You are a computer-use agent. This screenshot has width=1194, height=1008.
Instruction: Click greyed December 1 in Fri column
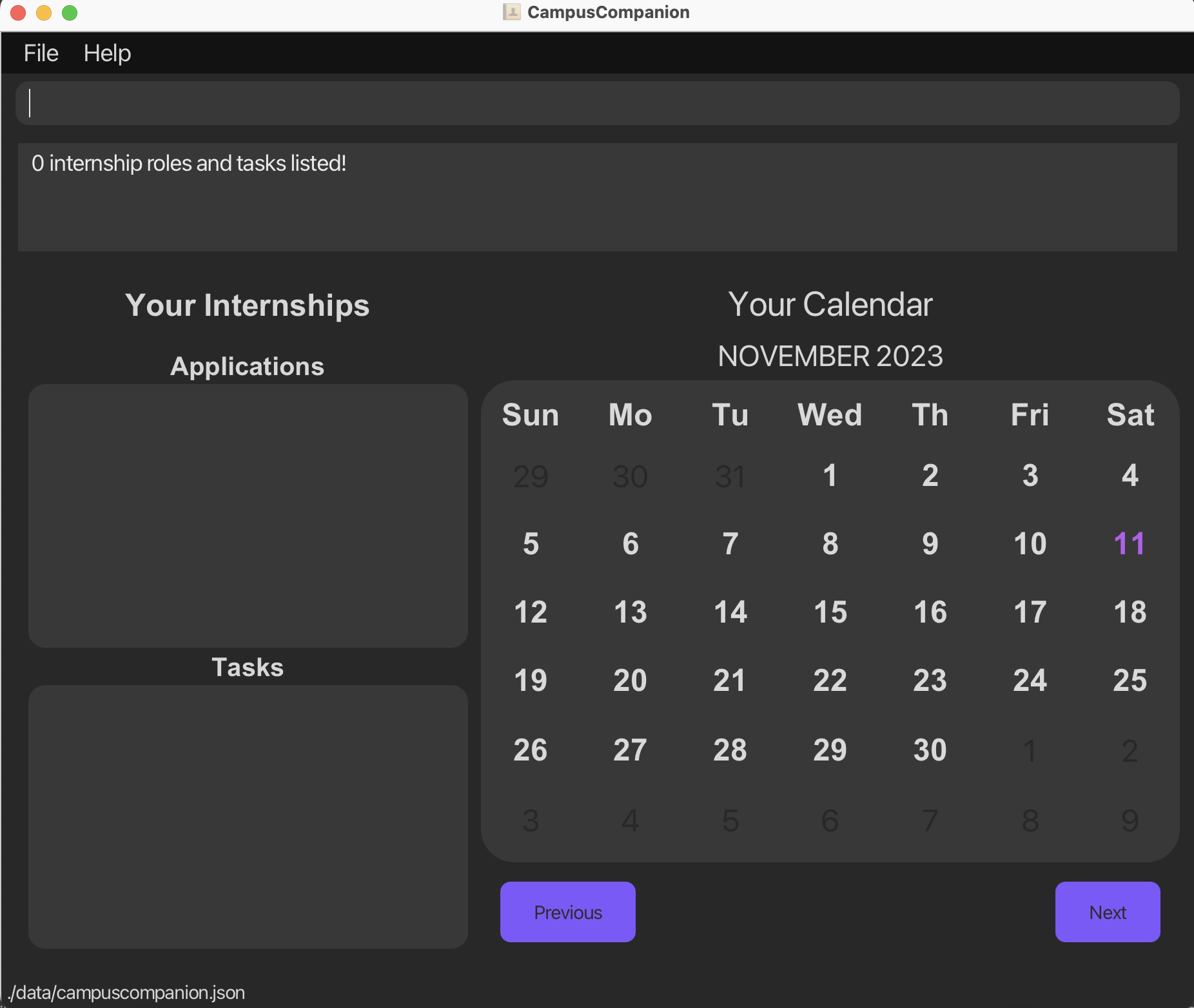(1030, 751)
